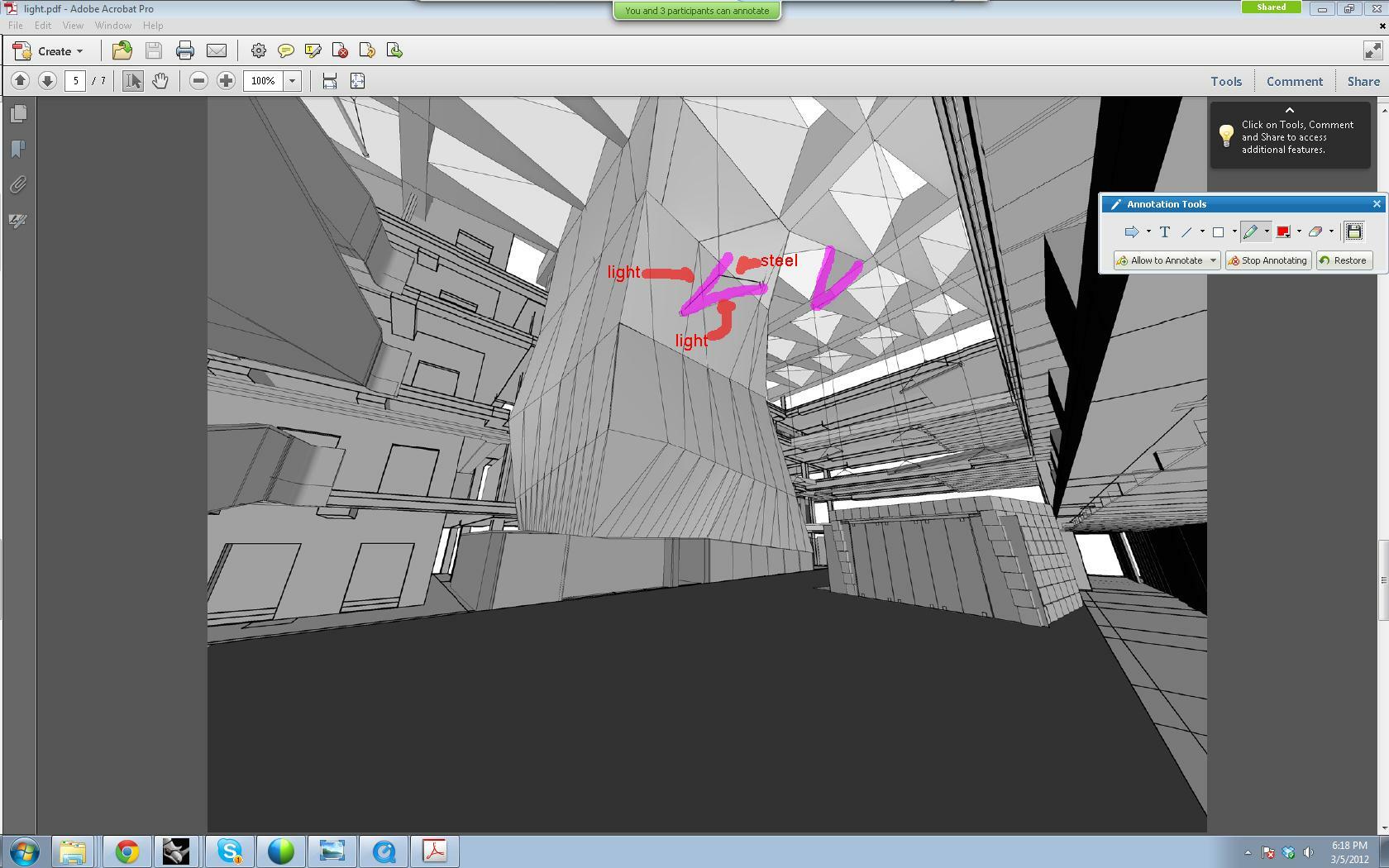Image resolution: width=1389 pixels, height=868 pixels.
Task: Open the Signatures panel
Action: (18, 221)
